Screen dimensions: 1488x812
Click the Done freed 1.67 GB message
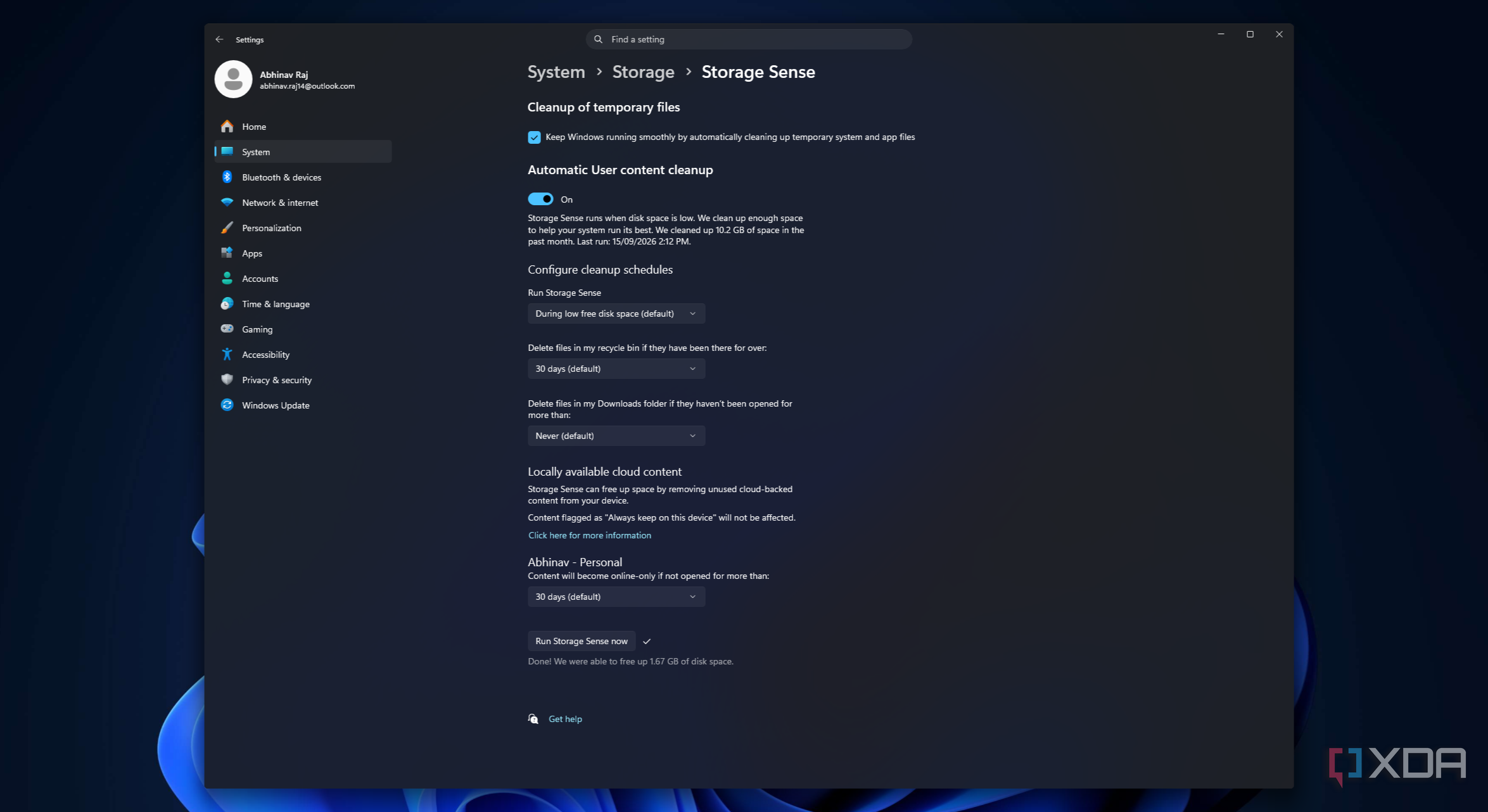tap(630, 661)
